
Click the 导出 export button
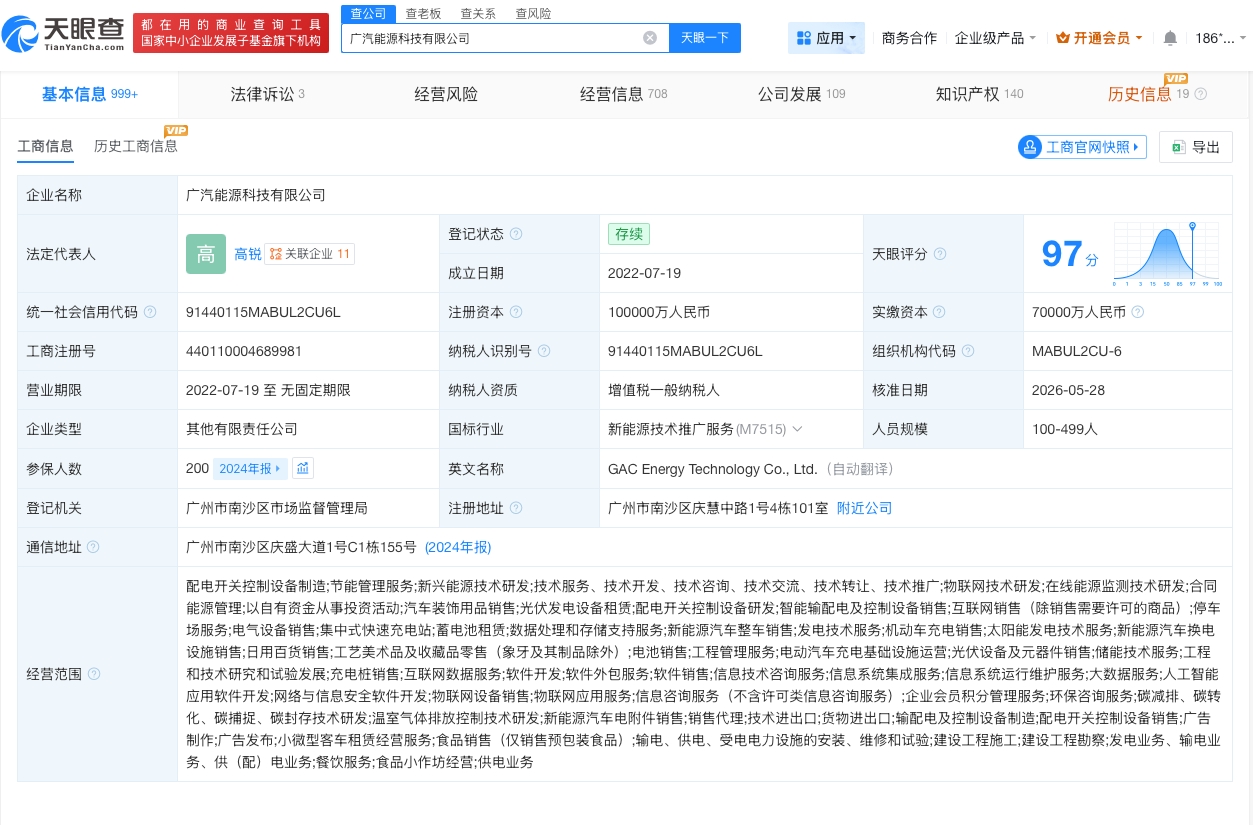click(x=1196, y=147)
